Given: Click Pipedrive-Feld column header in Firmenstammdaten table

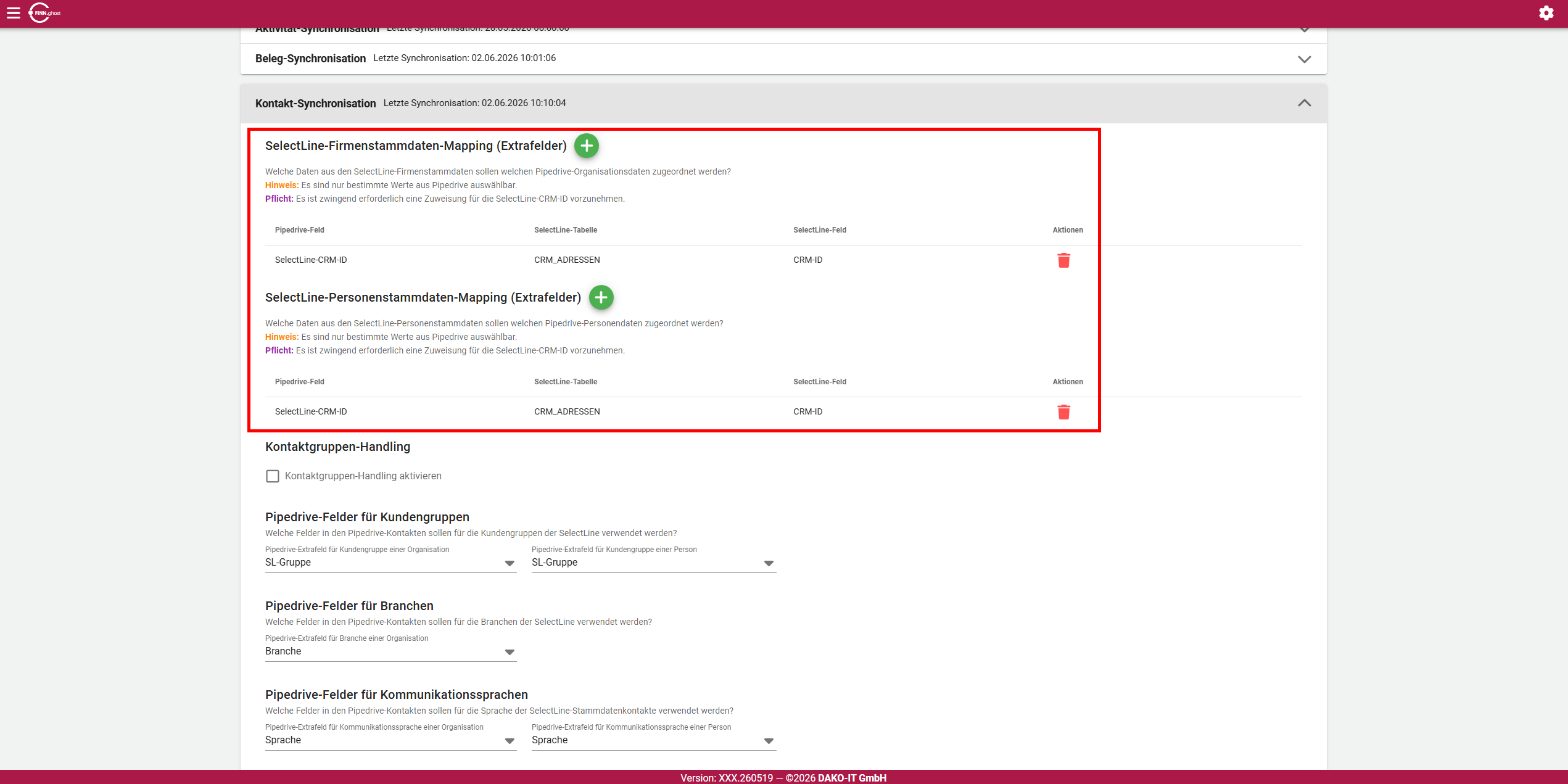Looking at the screenshot, I should tap(300, 230).
